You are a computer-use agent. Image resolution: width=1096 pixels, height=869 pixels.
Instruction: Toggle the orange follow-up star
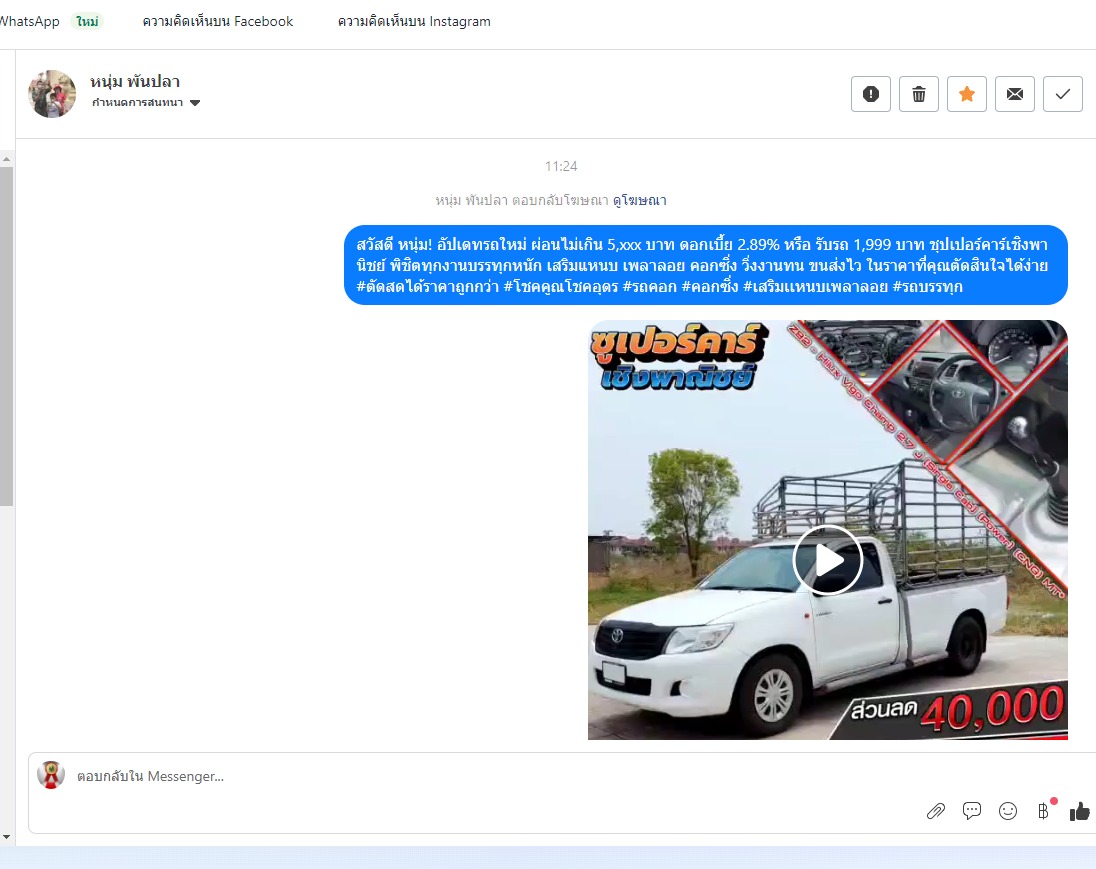point(967,94)
